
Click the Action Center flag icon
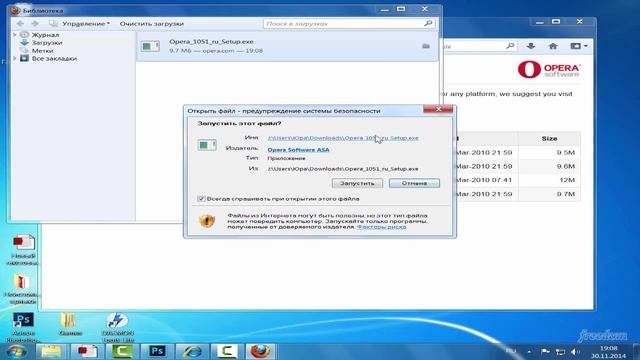coord(545,351)
